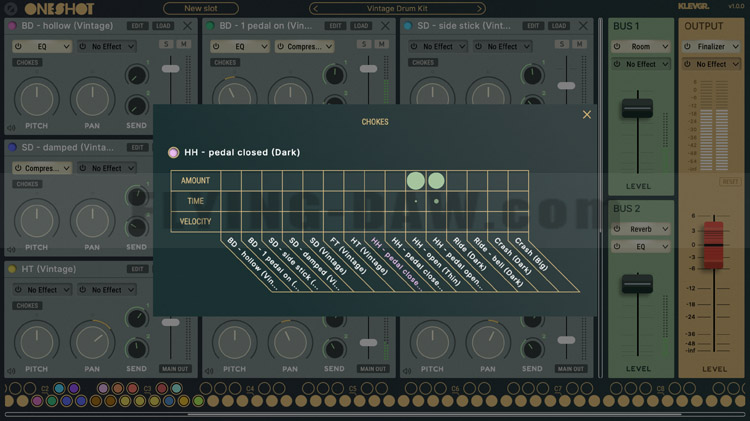The width and height of the screenshot is (750, 421).
Task: Click the pink HH pedal closed color dot
Action: [173, 152]
